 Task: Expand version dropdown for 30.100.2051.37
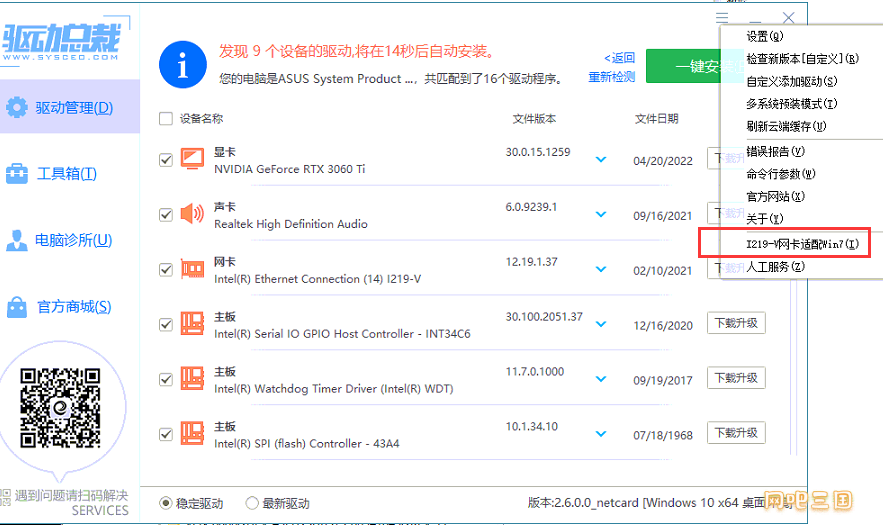pyautogui.click(x=601, y=324)
